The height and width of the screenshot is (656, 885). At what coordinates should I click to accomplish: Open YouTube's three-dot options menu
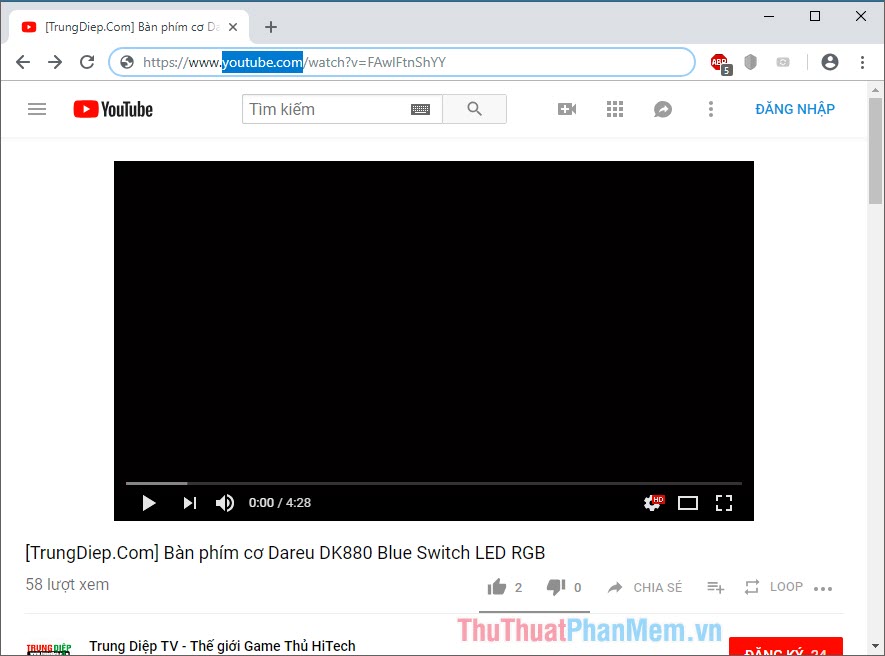pos(710,108)
